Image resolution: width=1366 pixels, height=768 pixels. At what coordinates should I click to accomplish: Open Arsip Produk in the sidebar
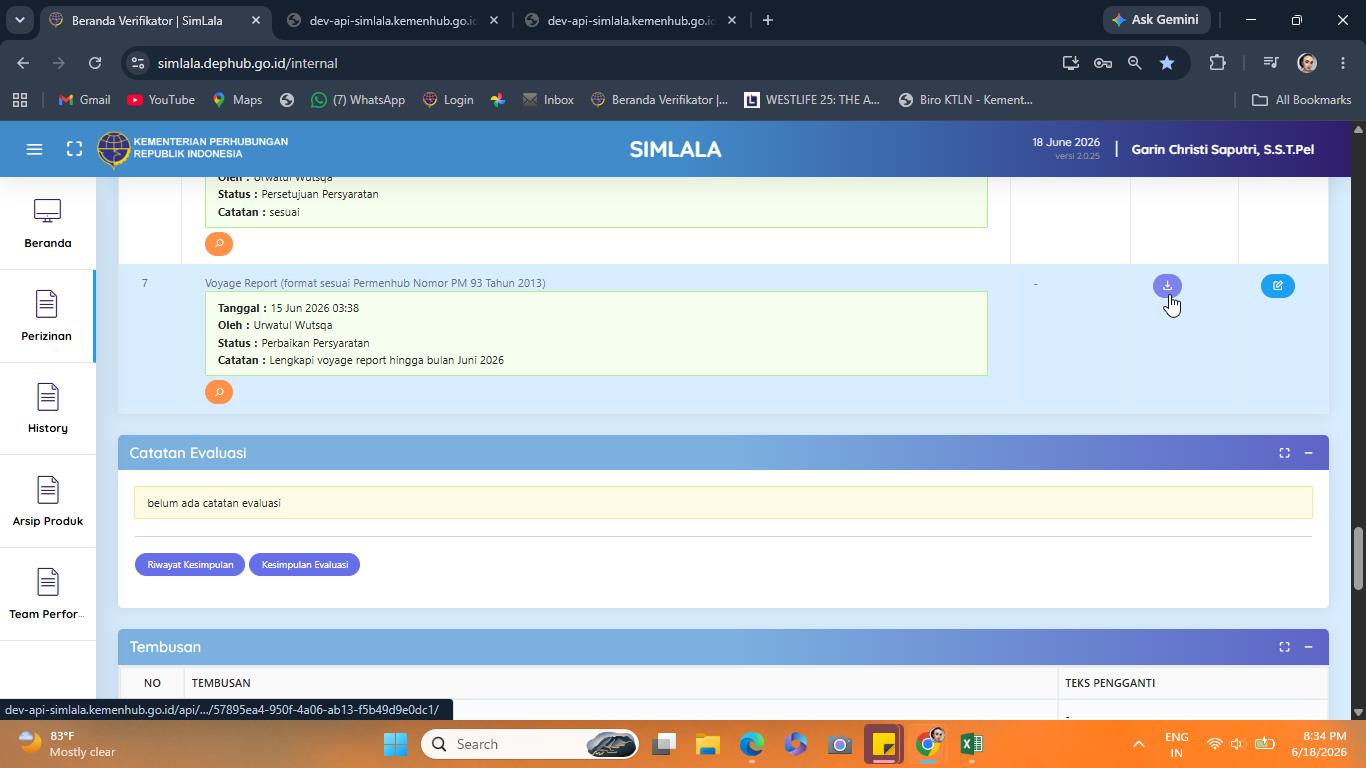(48, 502)
